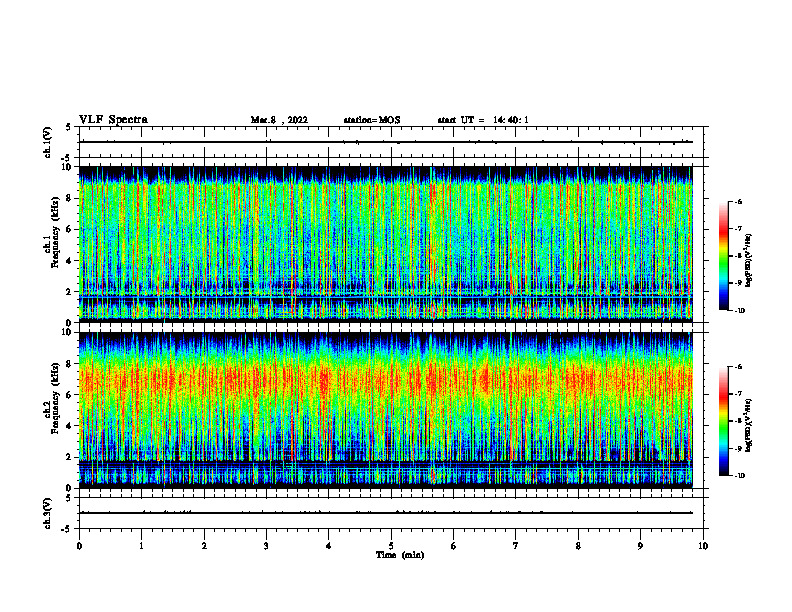Click the '4' kHz tick on ch.1 spectrogram
Screen dimensions: 792x612
69,261
